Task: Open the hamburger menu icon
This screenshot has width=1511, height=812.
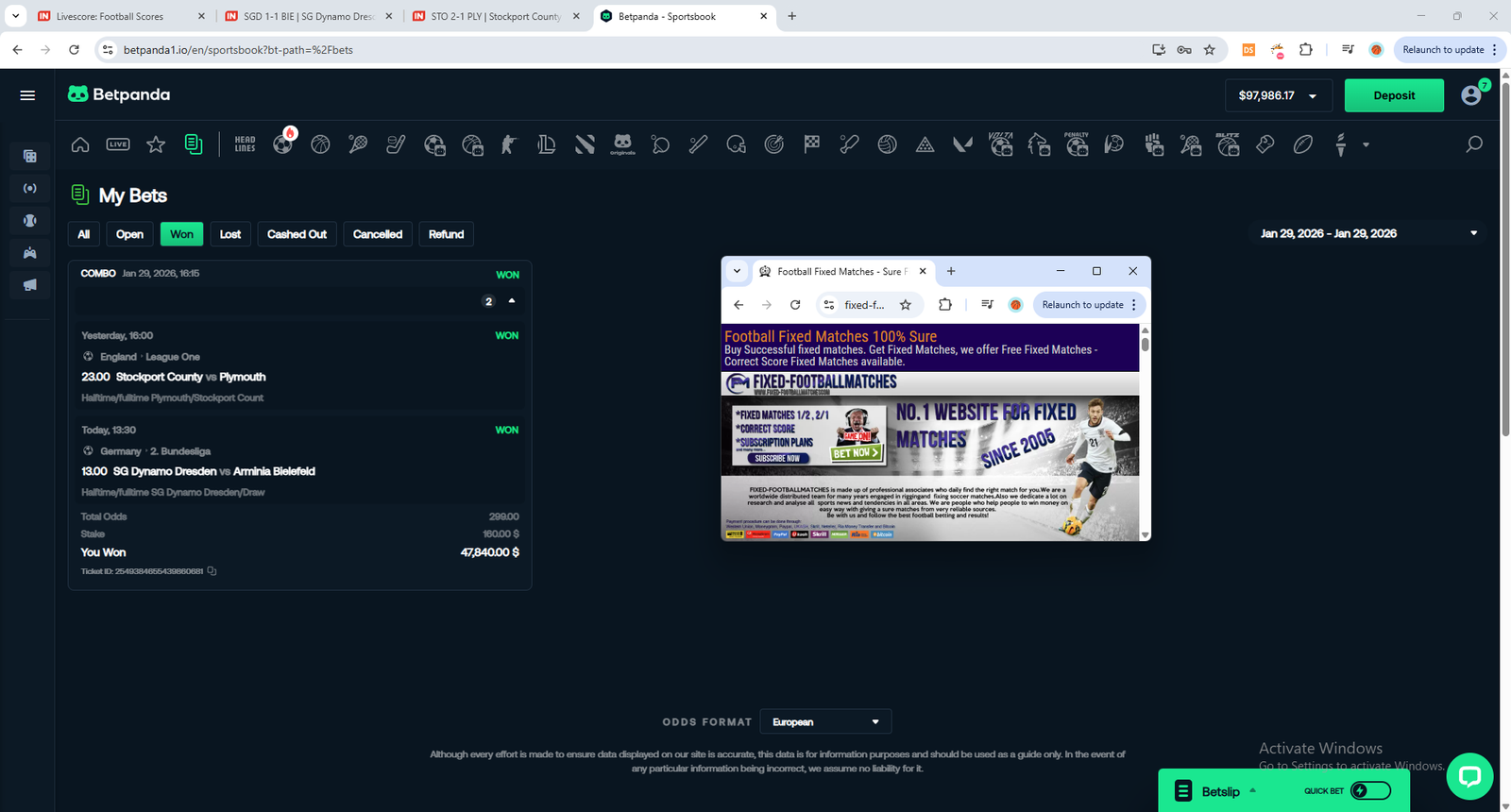Action: (x=27, y=95)
